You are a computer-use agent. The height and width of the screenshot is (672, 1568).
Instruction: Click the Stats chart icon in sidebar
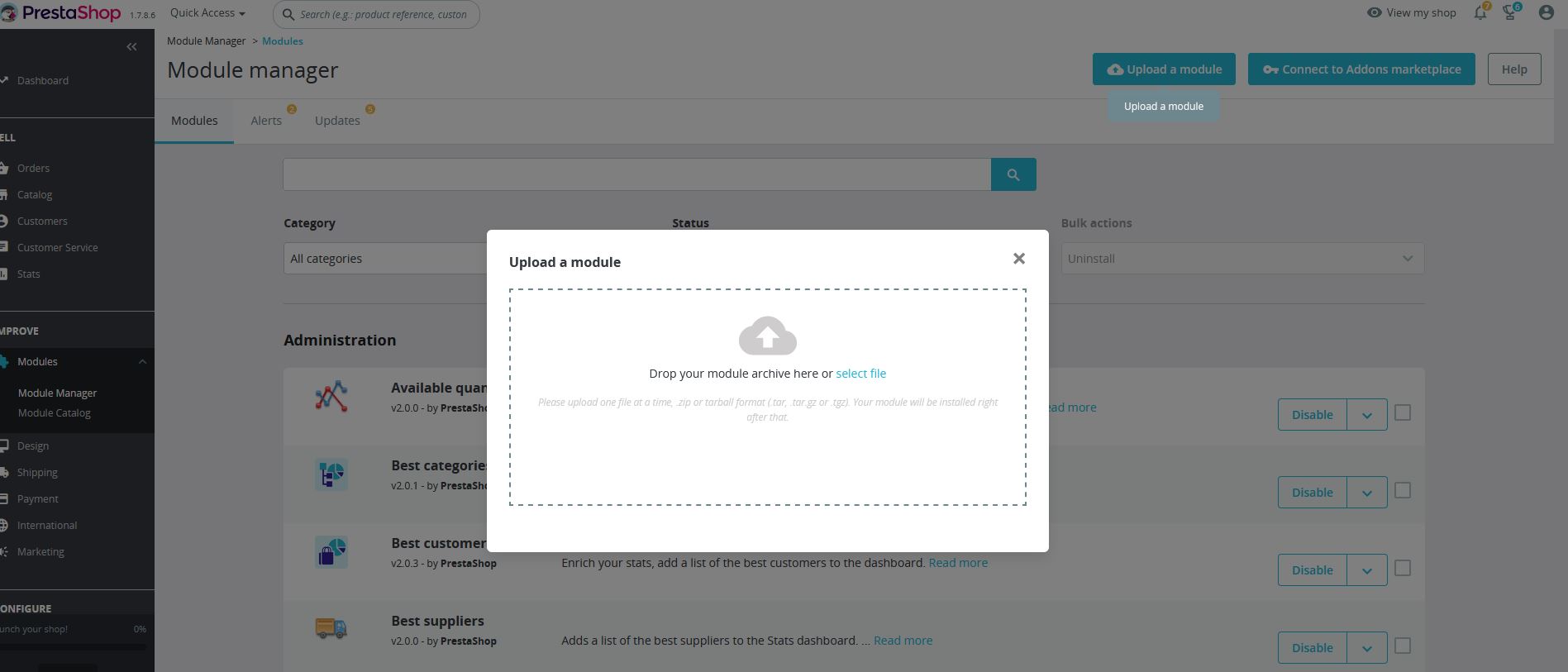(4, 274)
